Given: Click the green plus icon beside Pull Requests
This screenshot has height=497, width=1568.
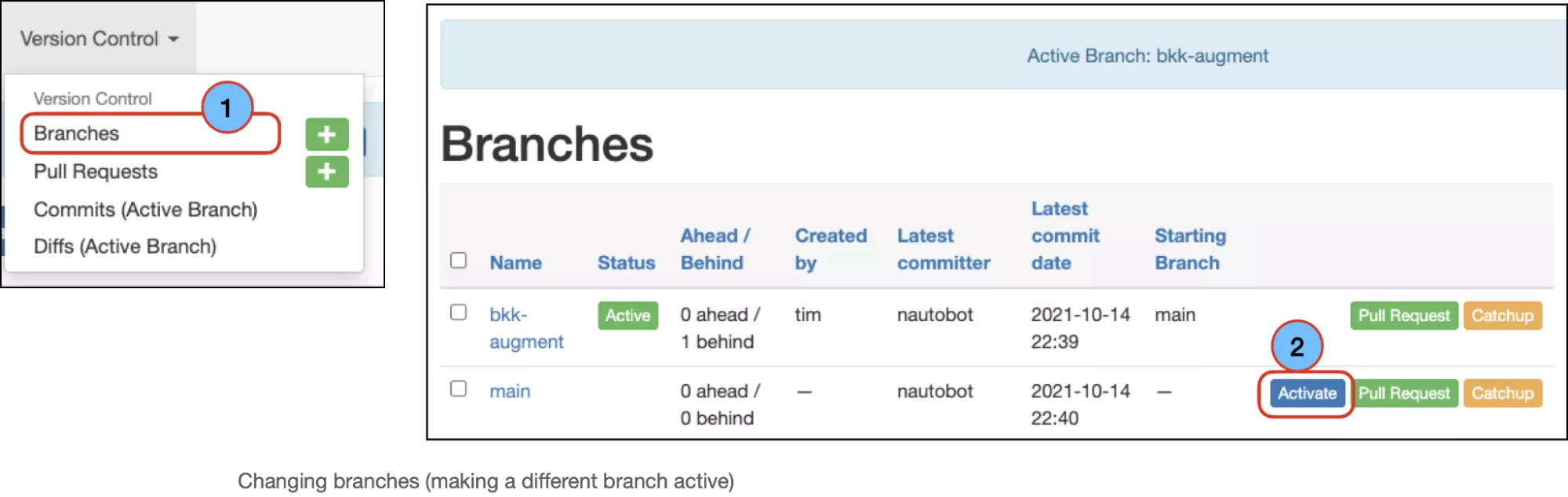Looking at the screenshot, I should [x=326, y=172].
